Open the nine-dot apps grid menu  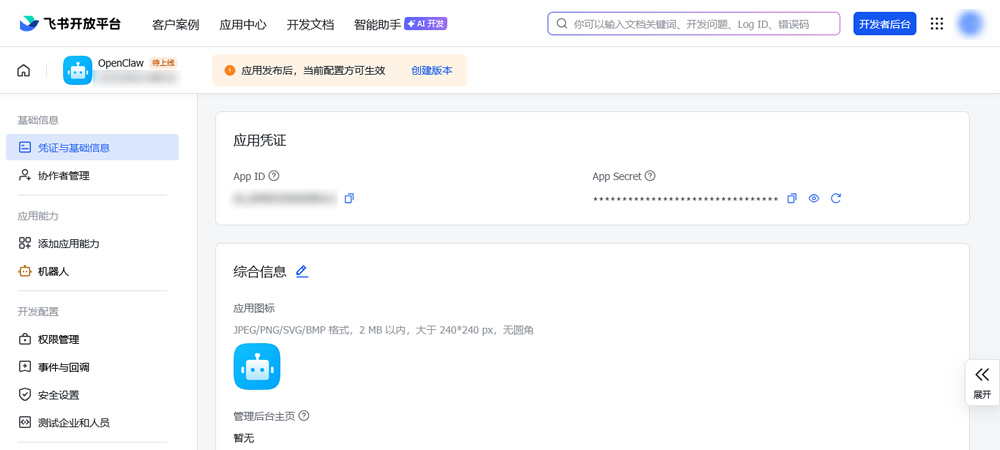[937, 24]
